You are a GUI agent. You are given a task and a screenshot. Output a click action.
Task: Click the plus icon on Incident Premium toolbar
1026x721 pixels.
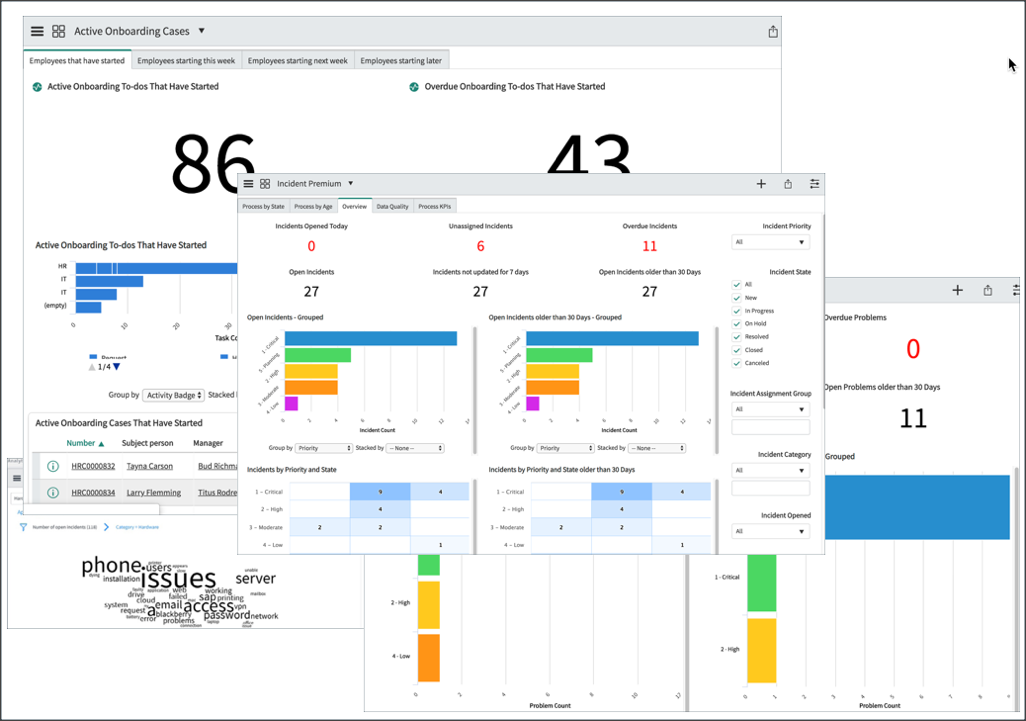click(x=761, y=184)
